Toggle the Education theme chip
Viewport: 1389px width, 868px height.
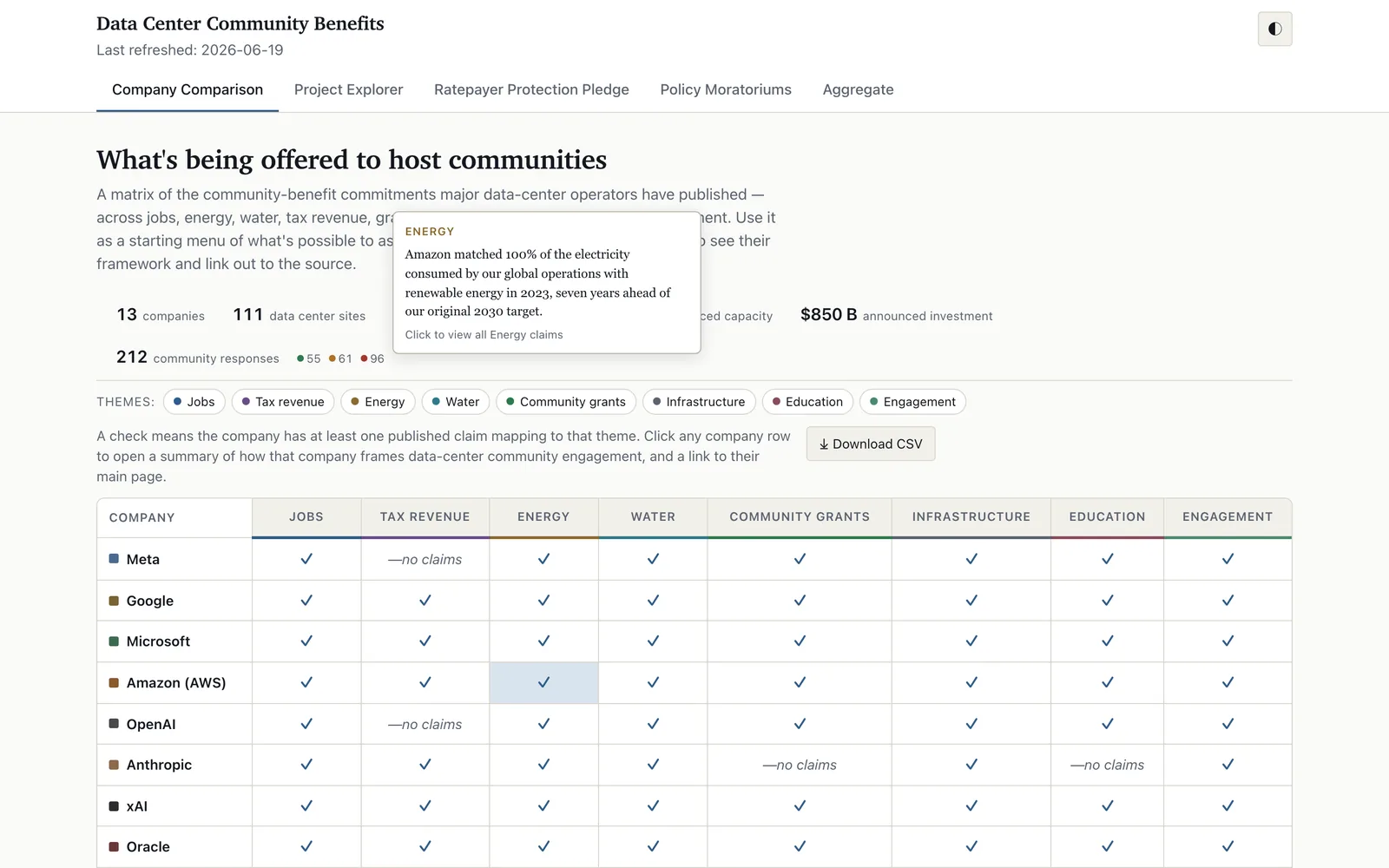807,402
